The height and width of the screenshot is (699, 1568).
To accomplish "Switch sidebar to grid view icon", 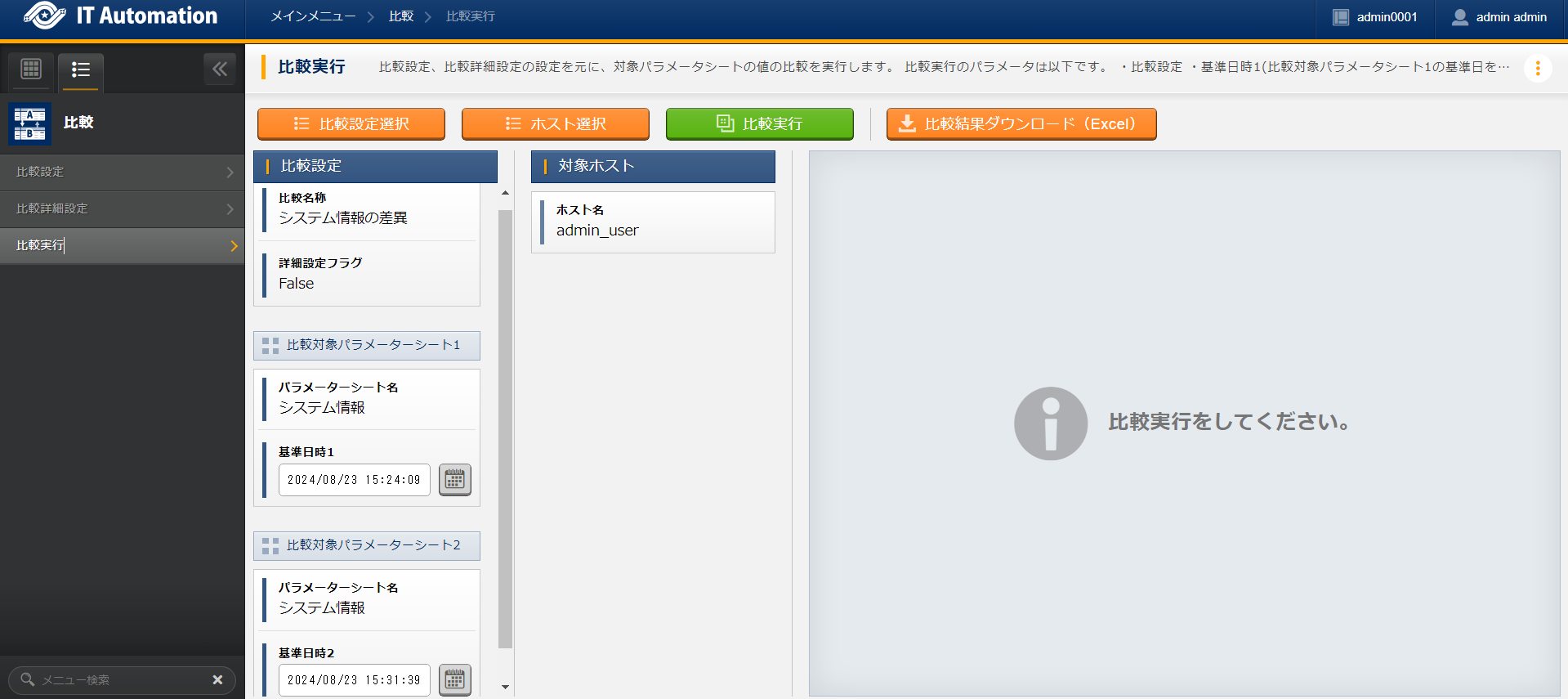I will 31,69.
